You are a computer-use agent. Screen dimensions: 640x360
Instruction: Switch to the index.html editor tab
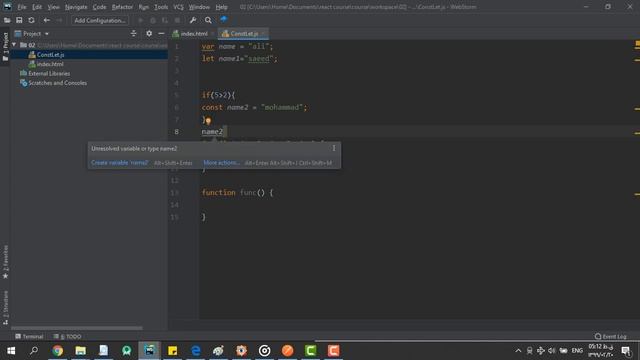coord(193,33)
